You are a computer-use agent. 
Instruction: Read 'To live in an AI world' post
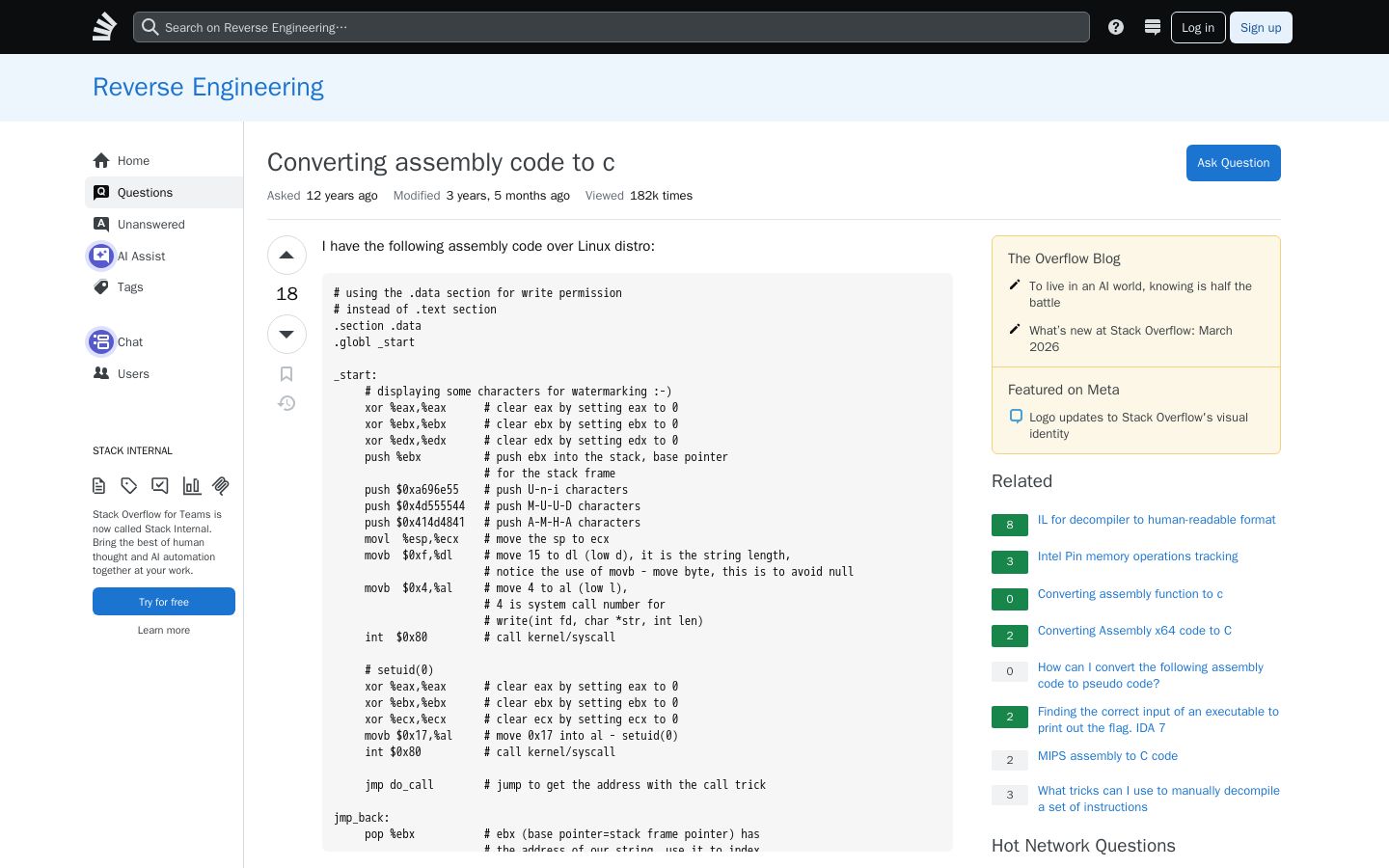coord(1140,294)
